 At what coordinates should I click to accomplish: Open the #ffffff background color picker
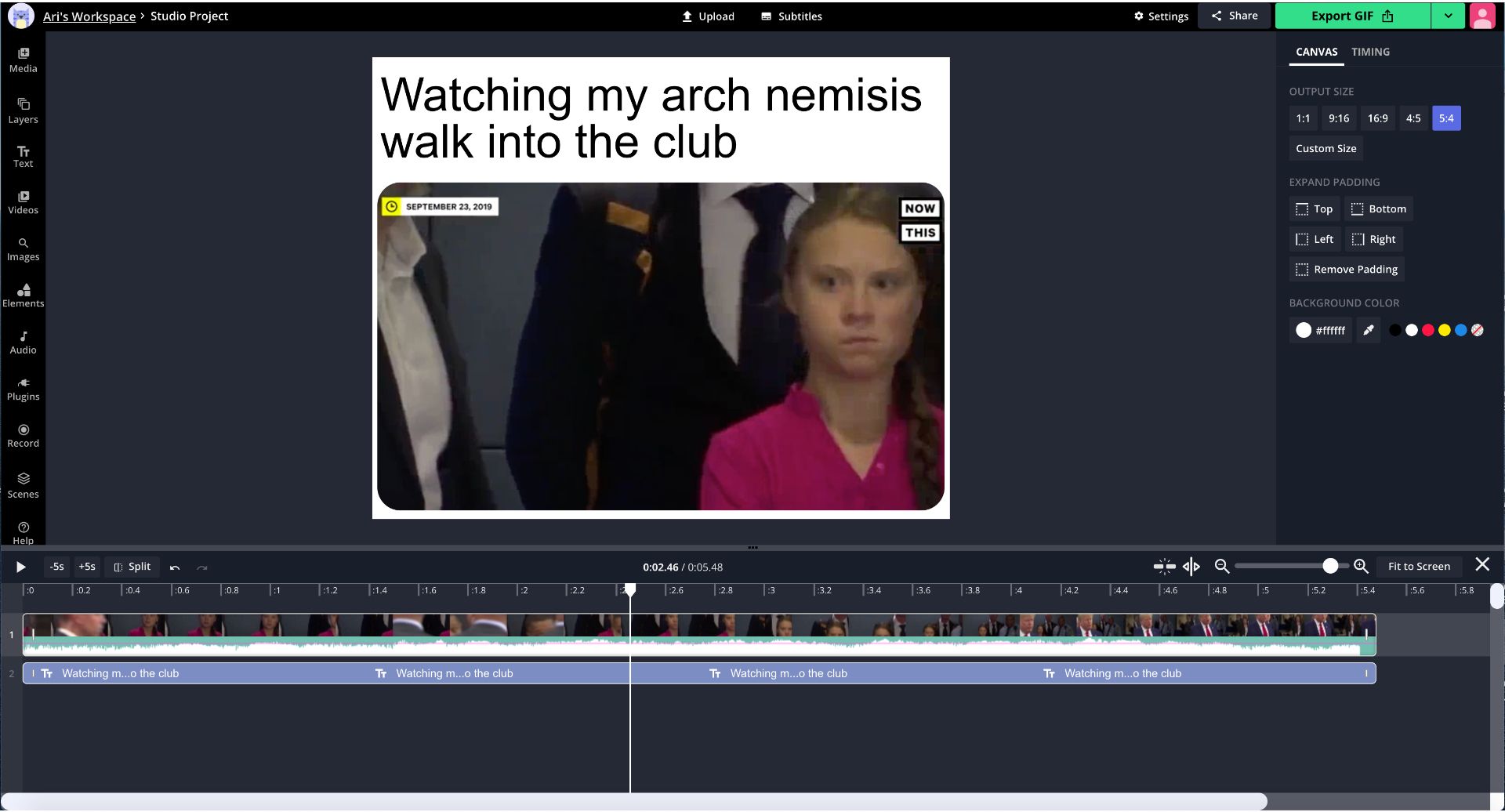(1321, 330)
